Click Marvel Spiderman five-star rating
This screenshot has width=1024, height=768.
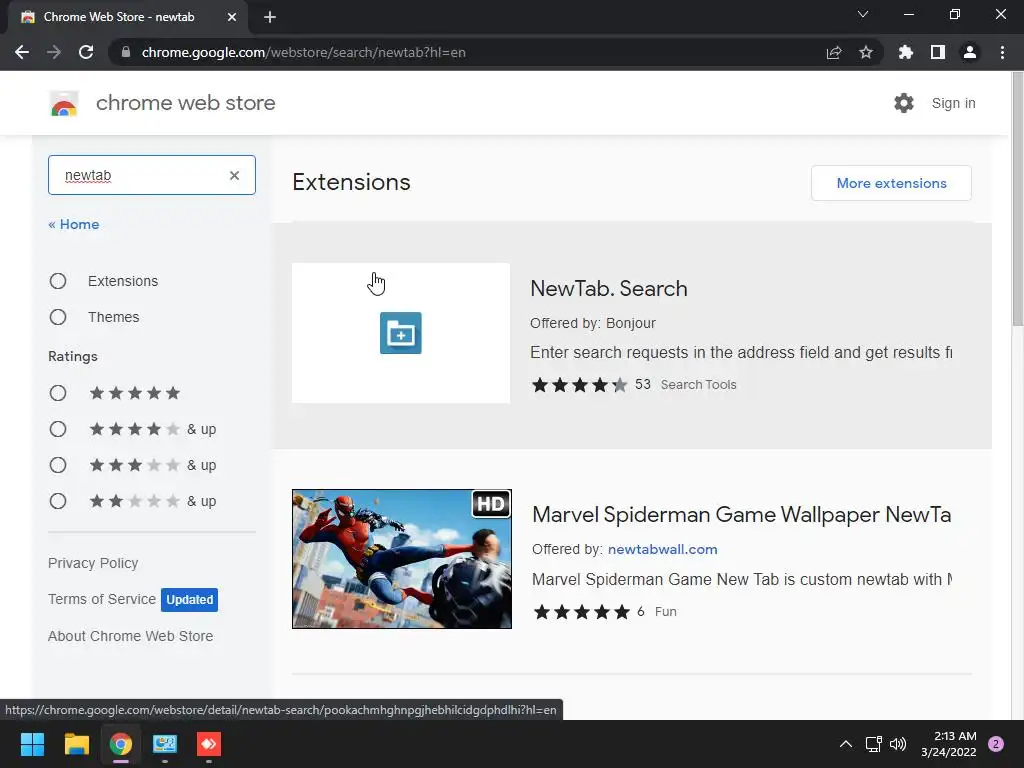[581, 612]
